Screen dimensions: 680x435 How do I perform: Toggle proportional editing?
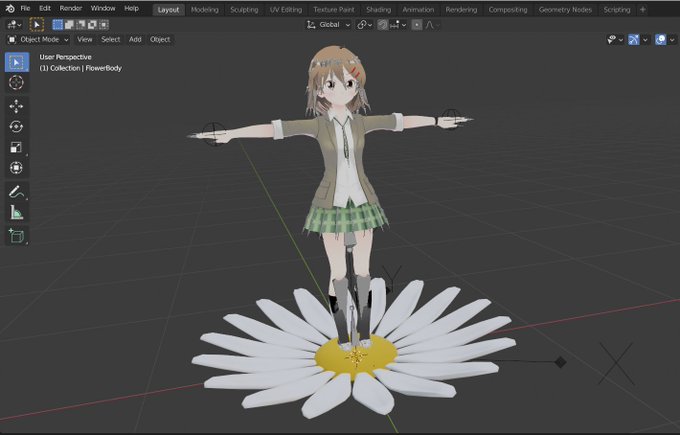pyautogui.click(x=417, y=25)
